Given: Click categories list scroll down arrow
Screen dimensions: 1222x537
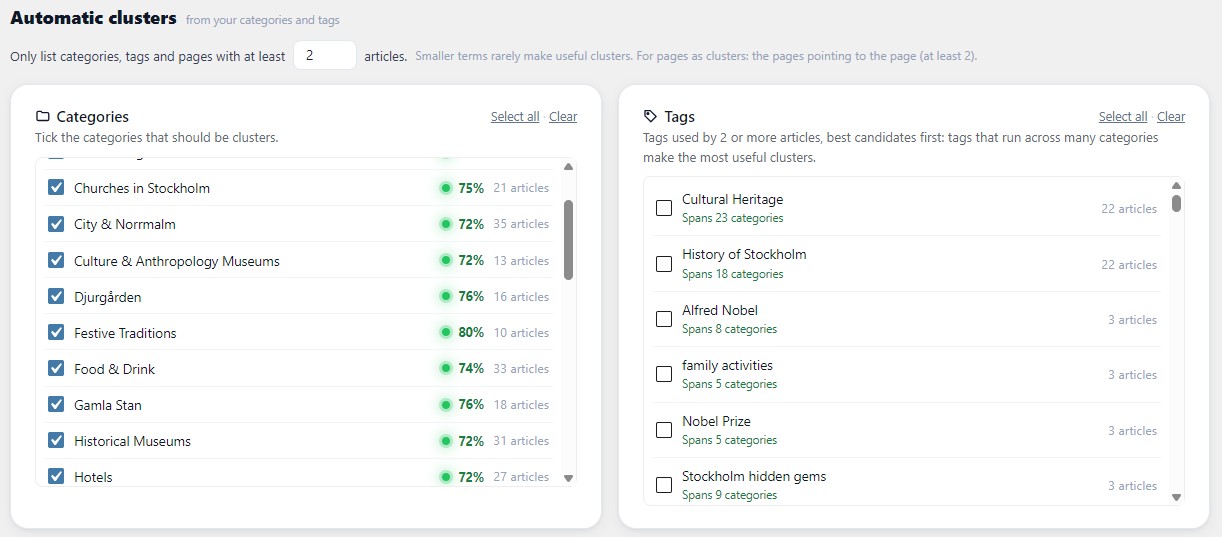Looking at the screenshot, I should [x=569, y=478].
